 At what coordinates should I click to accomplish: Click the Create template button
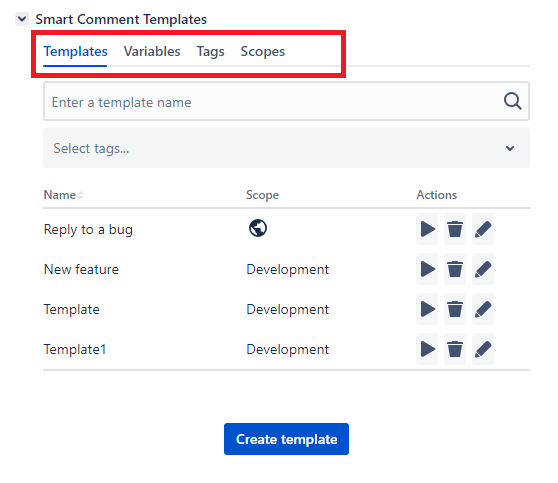click(286, 439)
